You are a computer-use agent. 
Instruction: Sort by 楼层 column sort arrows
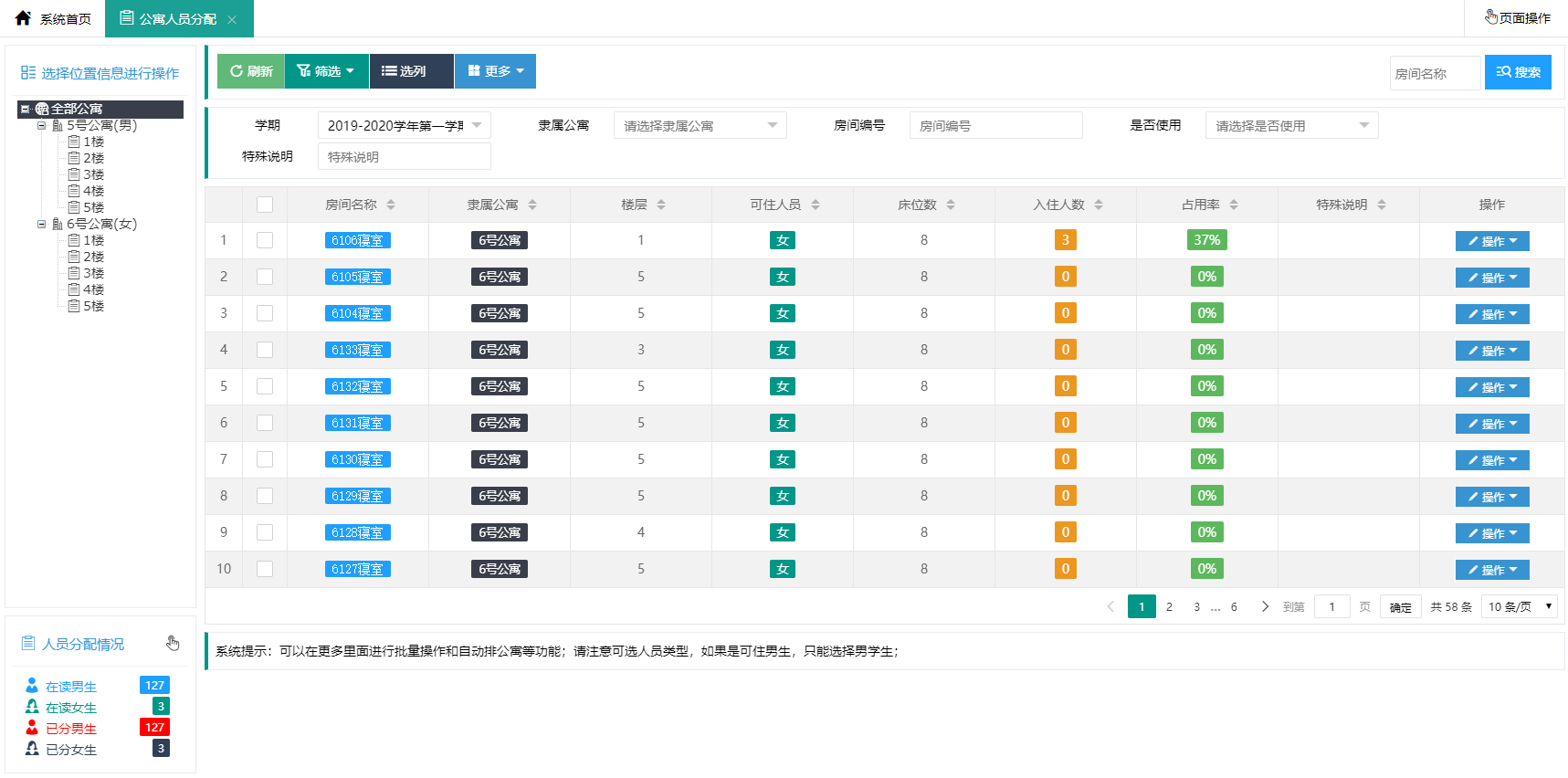661,205
